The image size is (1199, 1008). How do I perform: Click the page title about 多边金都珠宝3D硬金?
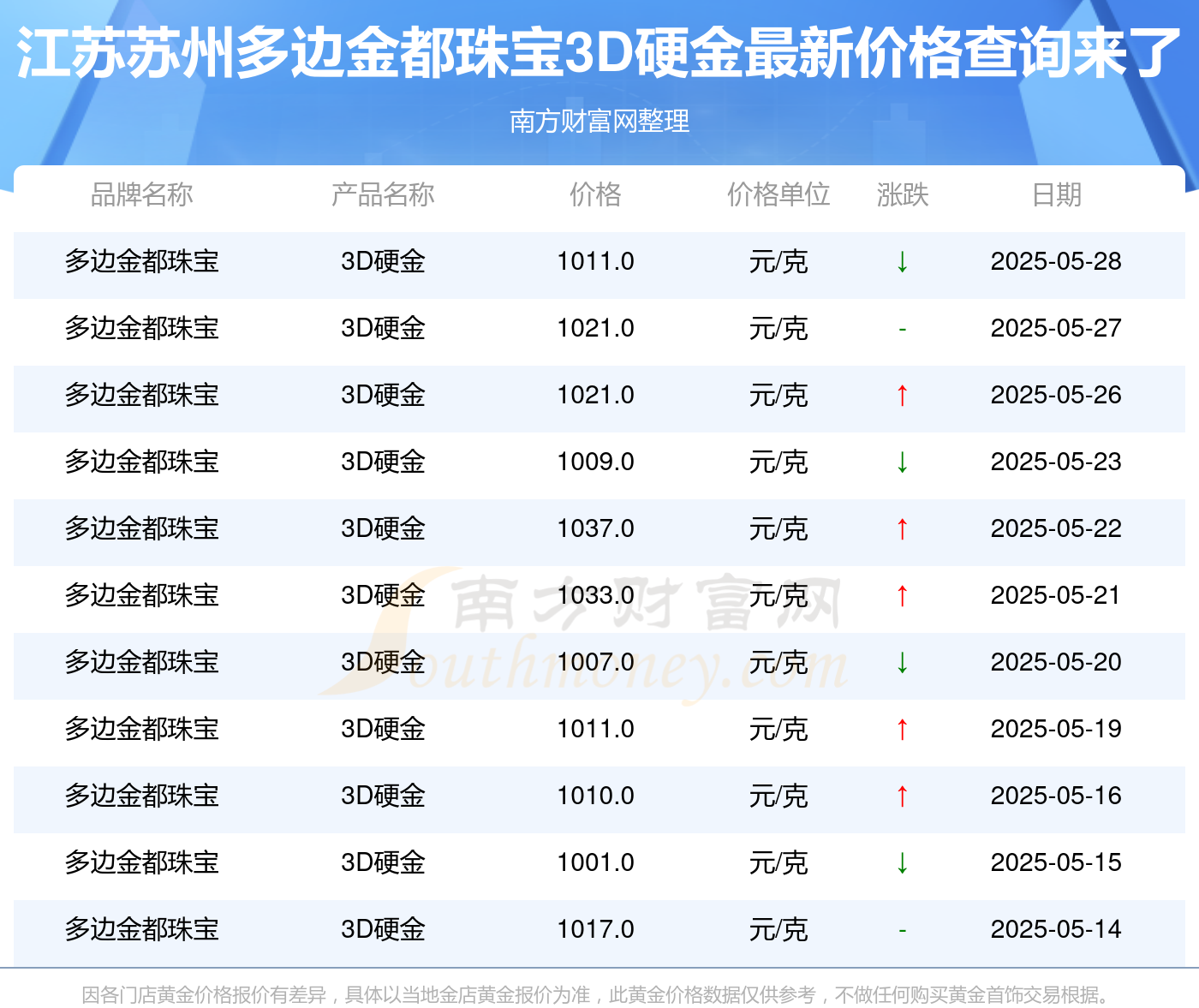[x=599, y=53]
